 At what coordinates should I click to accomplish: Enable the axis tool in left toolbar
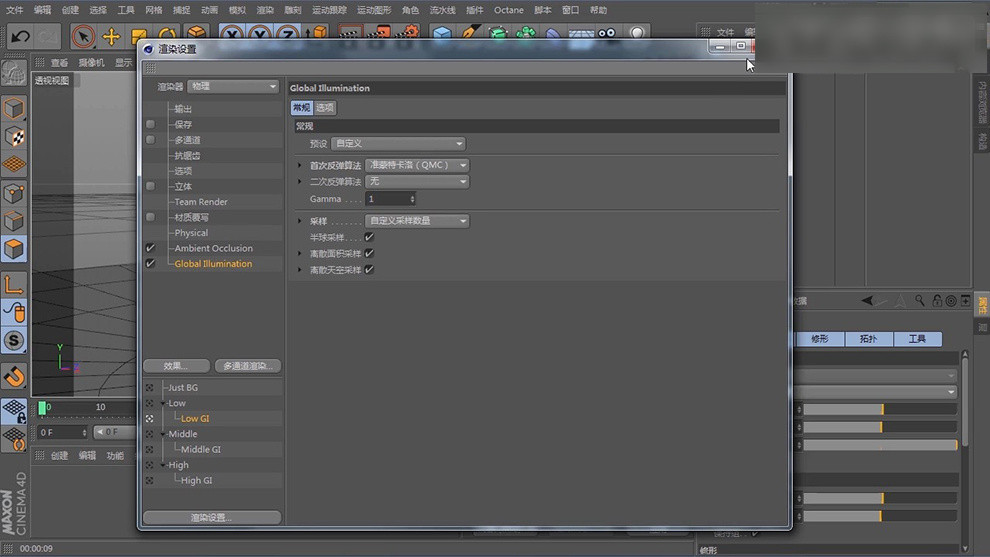tap(14, 285)
